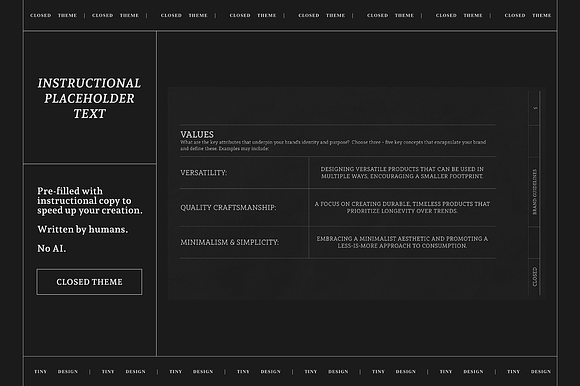Select the 'INSTRUCTIONAL PLACEHOLDER TEXT' heading

[x=89, y=98]
